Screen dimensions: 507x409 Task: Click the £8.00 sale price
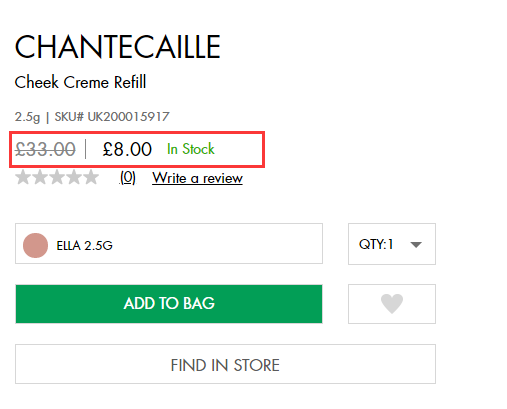(127, 149)
